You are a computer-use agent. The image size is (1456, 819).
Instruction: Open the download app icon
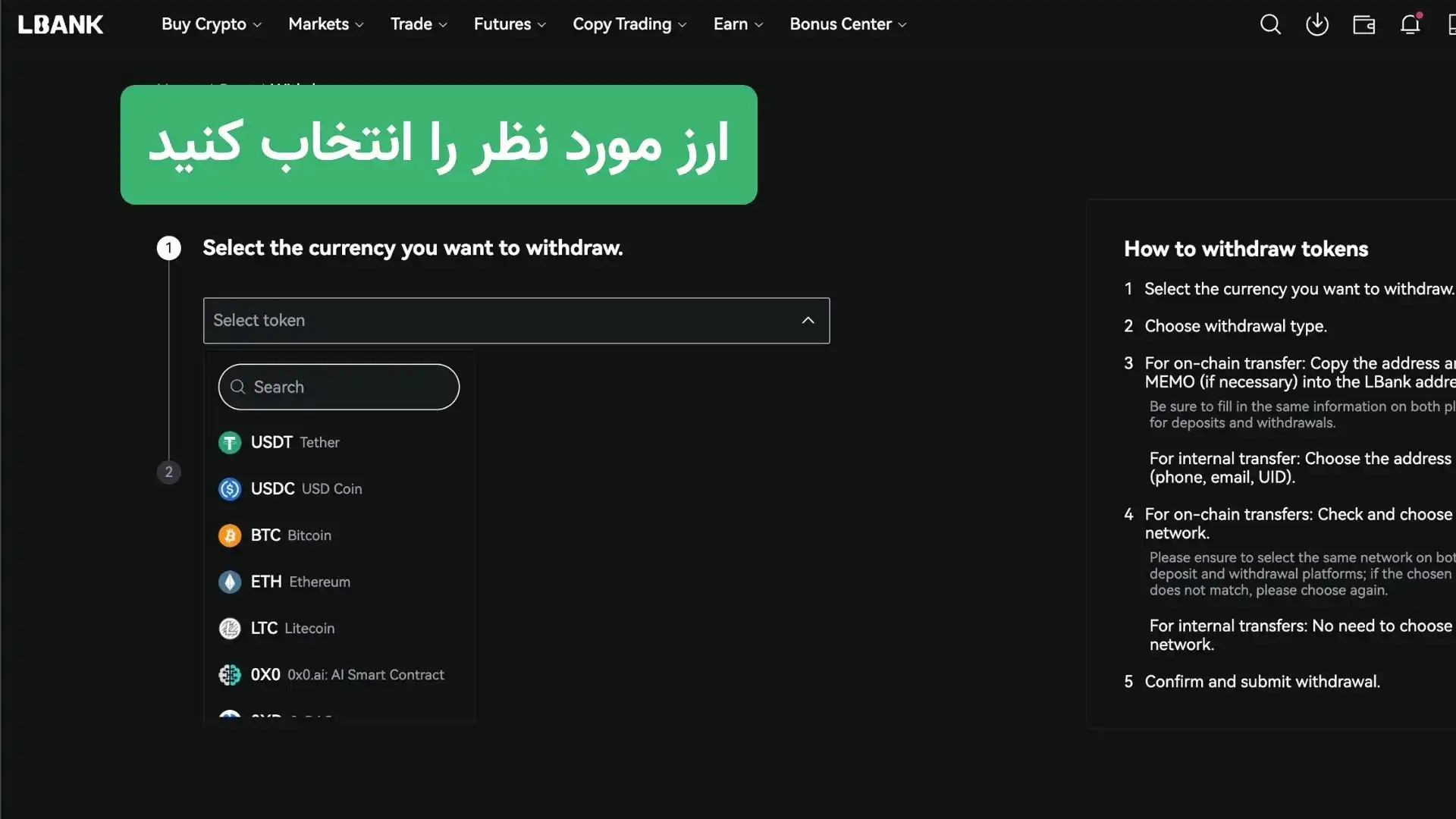1317,24
